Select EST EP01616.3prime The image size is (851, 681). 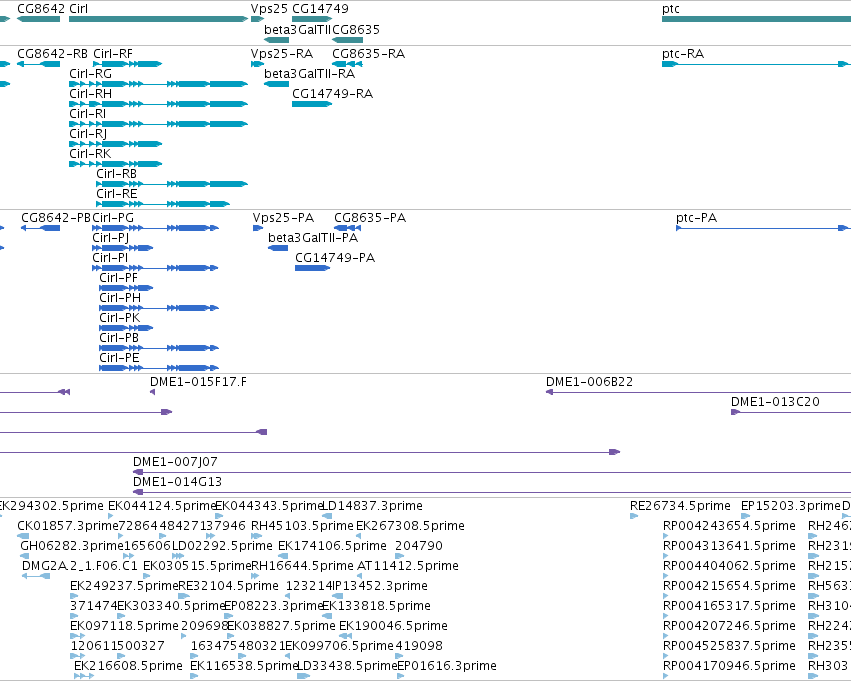pyautogui.click(x=447, y=666)
